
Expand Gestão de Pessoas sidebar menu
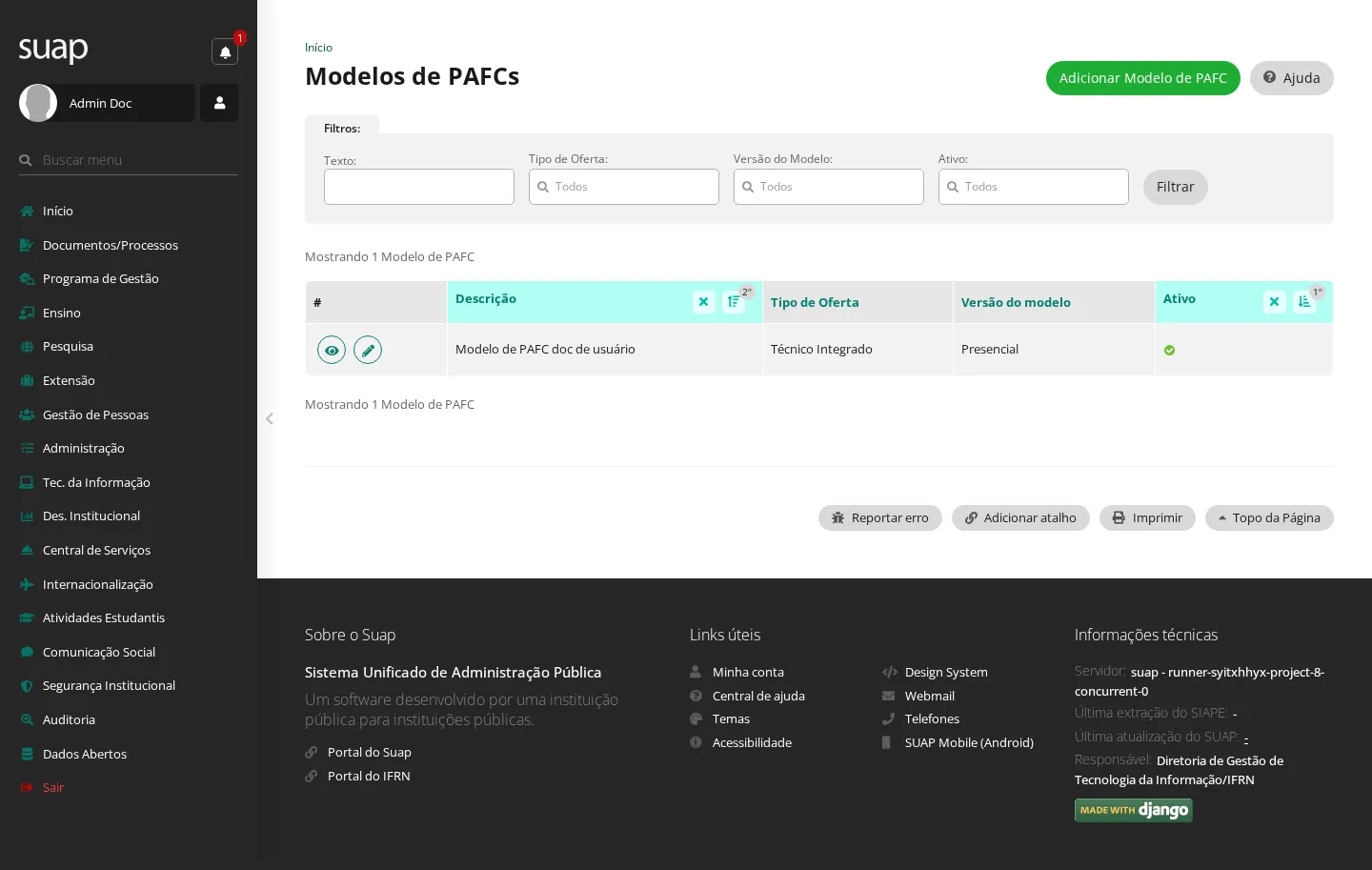[129, 415]
